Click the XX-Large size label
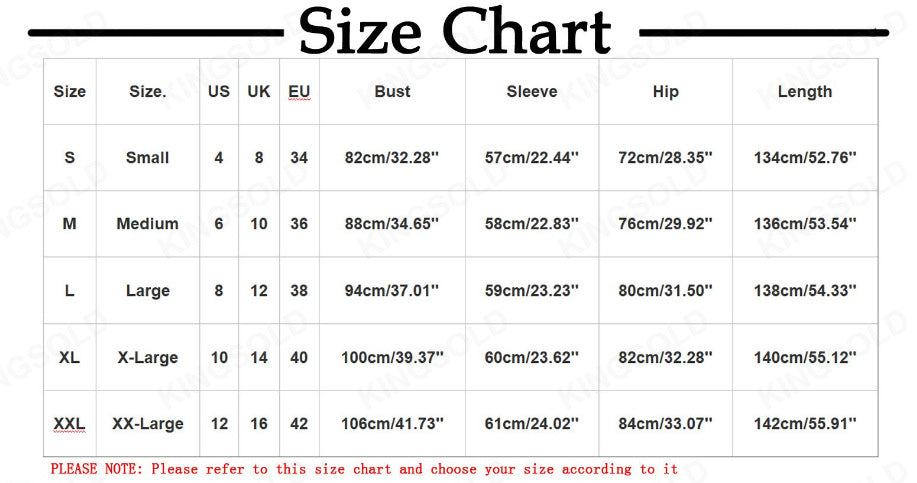 (x=147, y=423)
